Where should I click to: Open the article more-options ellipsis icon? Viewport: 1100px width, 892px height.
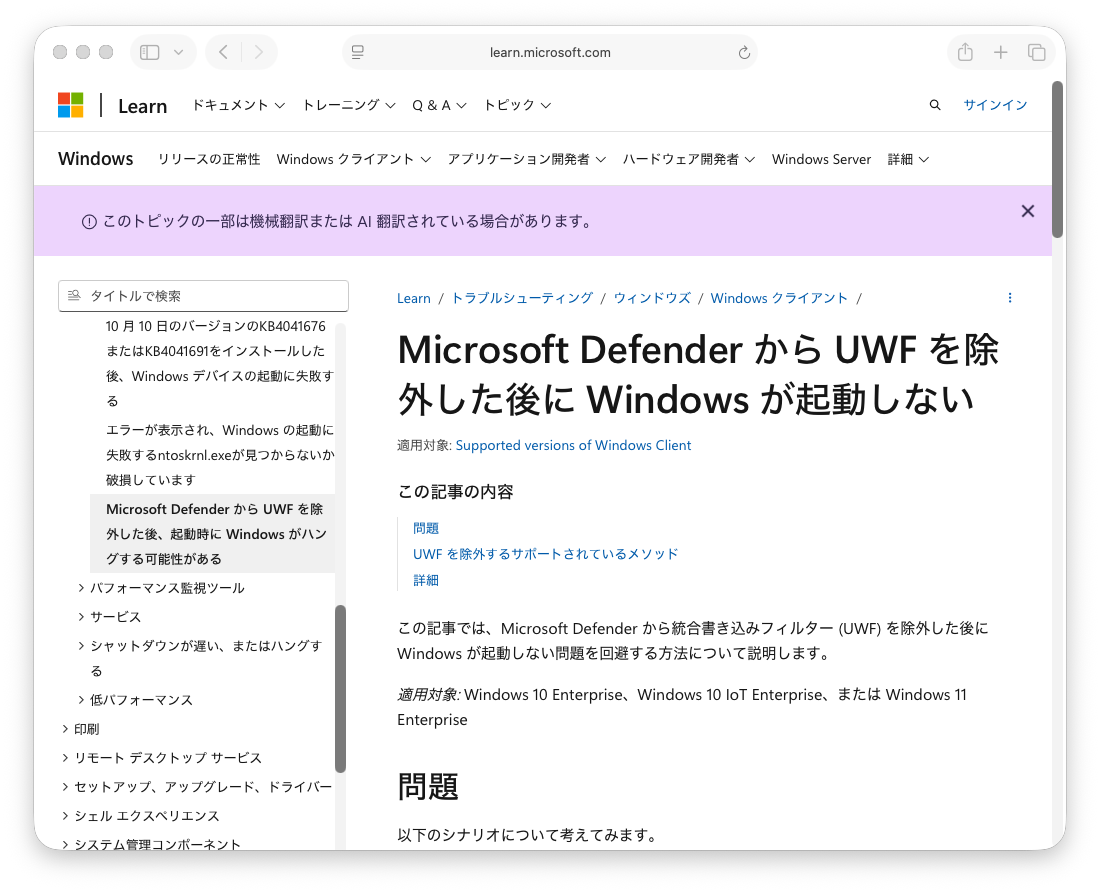pyautogui.click(x=1010, y=298)
